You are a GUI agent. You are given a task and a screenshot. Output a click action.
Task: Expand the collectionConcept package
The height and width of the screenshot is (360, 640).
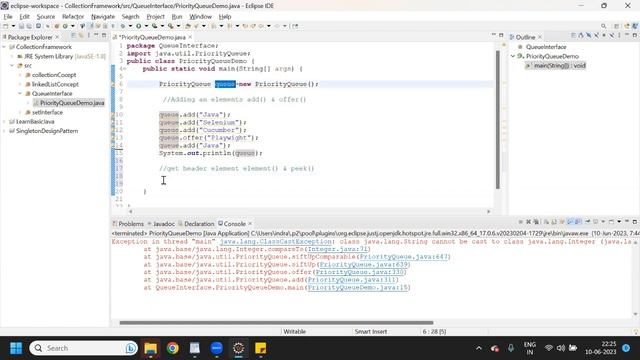coord(20,75)
